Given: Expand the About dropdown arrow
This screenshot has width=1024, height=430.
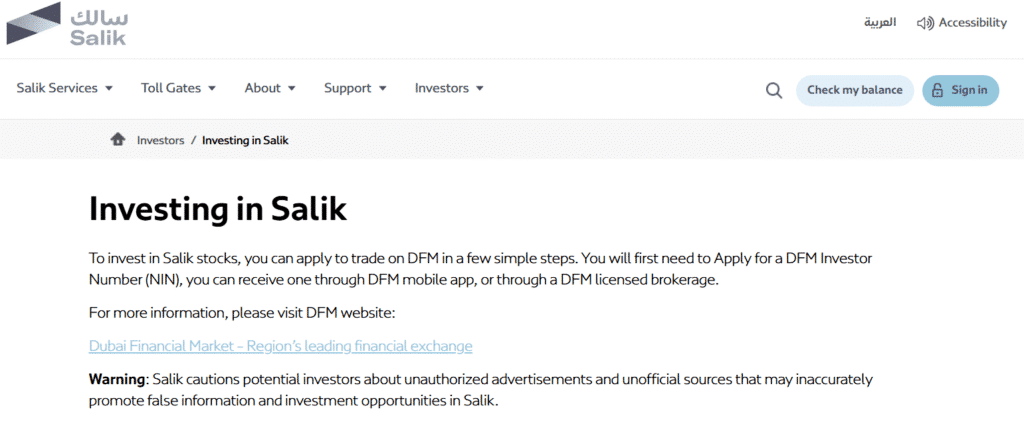Looking at the screenshot, I should click(x=291, y=88).
